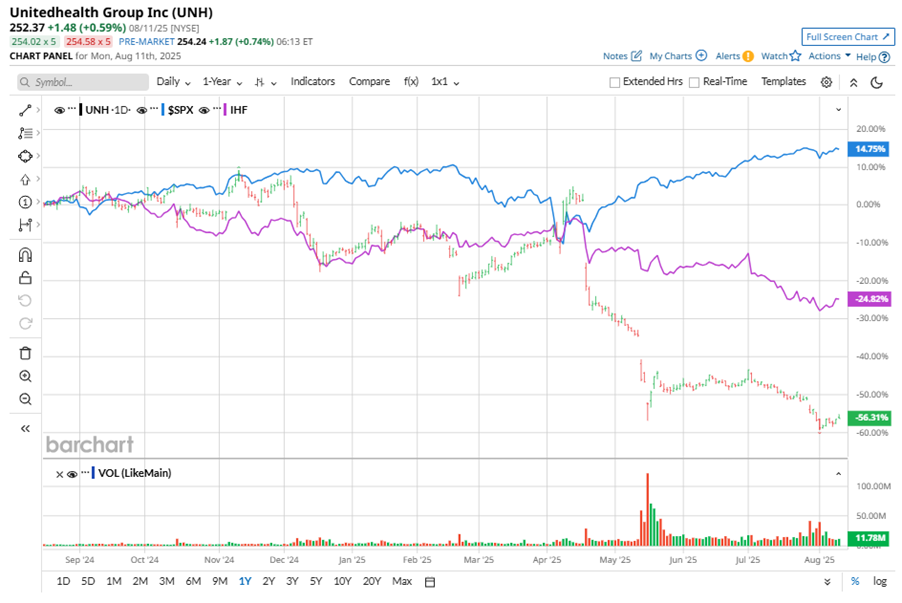Open the date range calendar icon
Image resolution: width=902 pixels, height=603 pixels.
click(430, 582)
